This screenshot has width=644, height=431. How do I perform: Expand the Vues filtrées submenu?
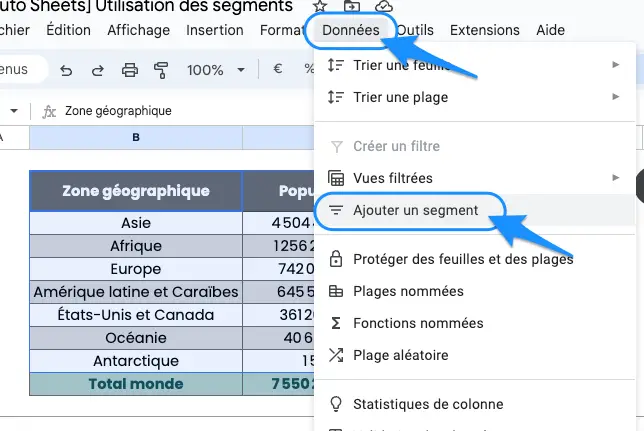coord(474,178)
